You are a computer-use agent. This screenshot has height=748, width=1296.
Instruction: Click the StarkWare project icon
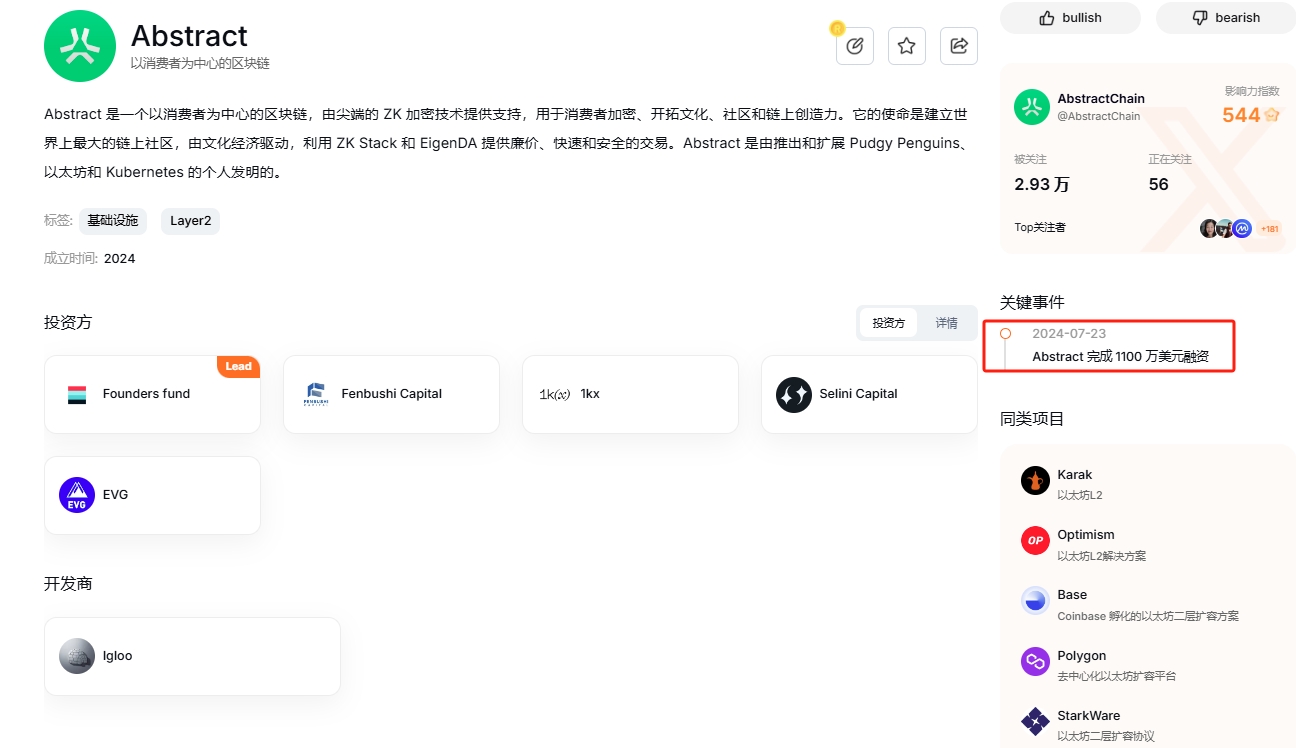click(x=1035, y=721)
